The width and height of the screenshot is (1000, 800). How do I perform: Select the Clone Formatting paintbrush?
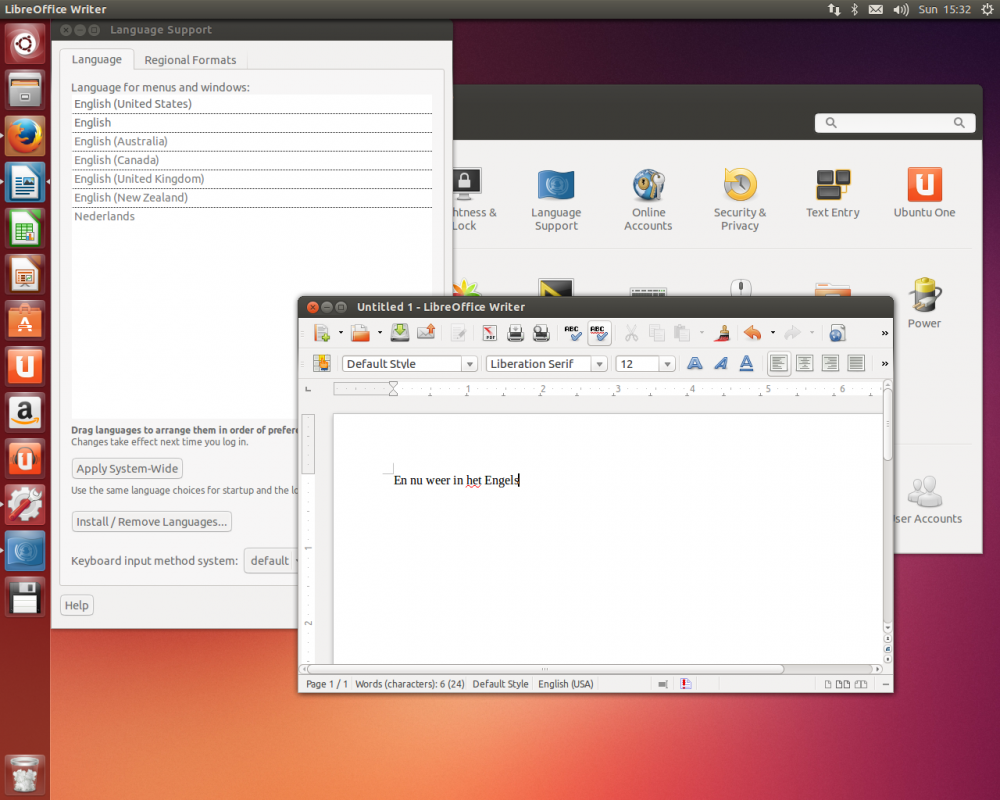723,333
